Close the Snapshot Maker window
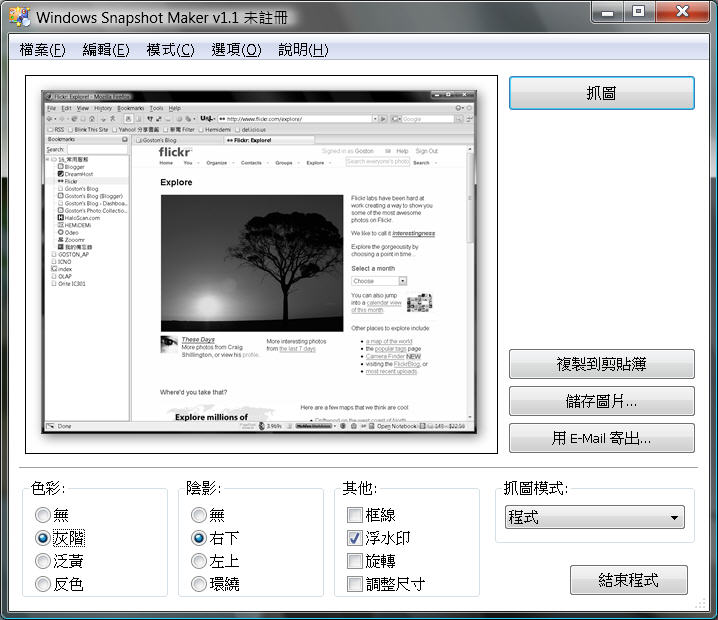718x620 pixels. point(682,12)
